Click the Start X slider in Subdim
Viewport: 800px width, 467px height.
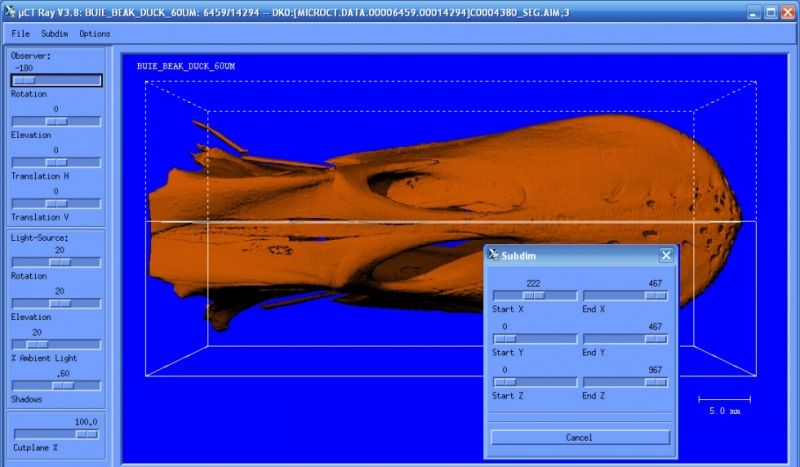[535, 296]
